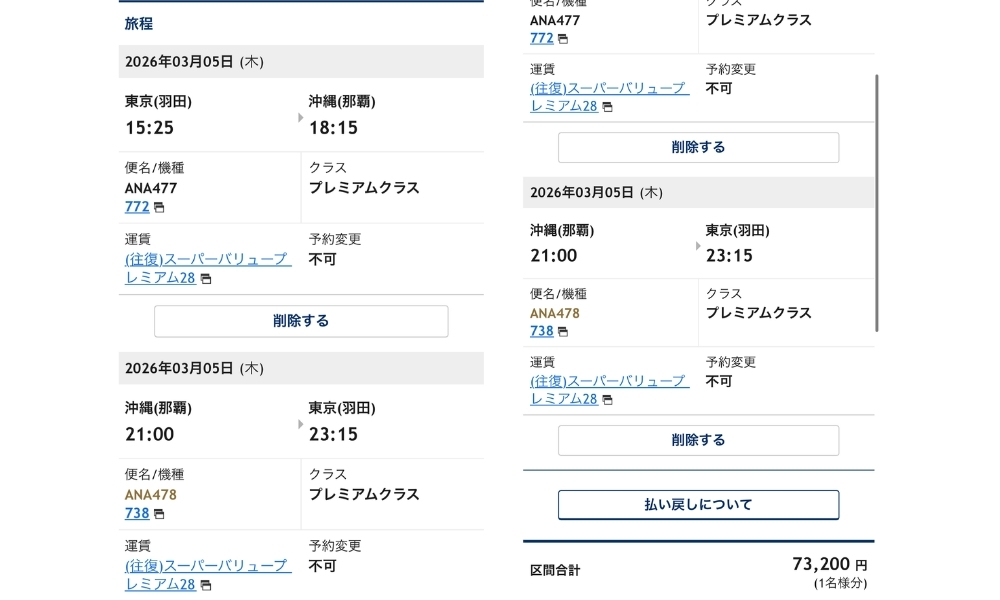Click popup icon after right-column ANA477 fare link

click(x=608, y=106)
